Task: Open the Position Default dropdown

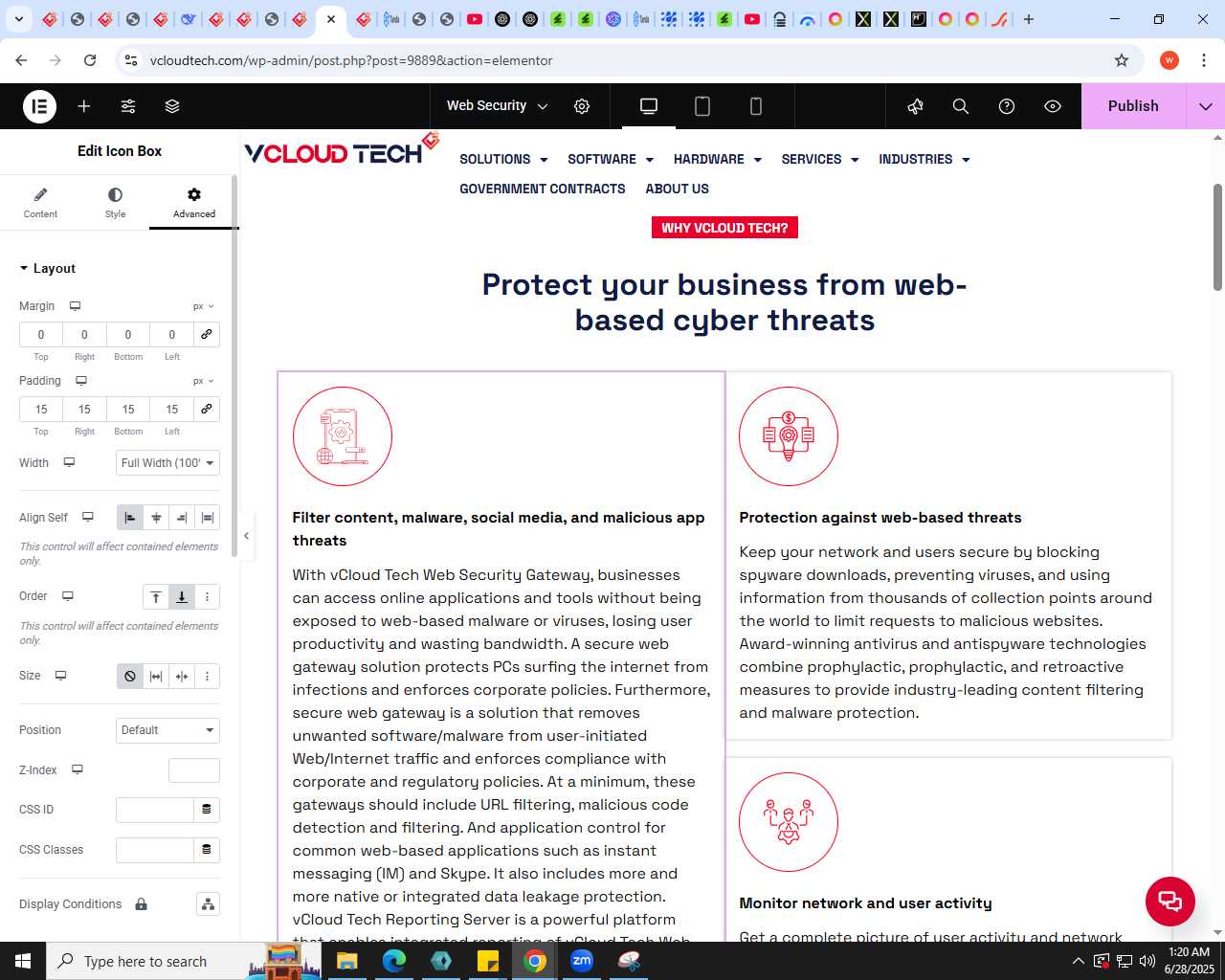Action: (x=167, y=730)
